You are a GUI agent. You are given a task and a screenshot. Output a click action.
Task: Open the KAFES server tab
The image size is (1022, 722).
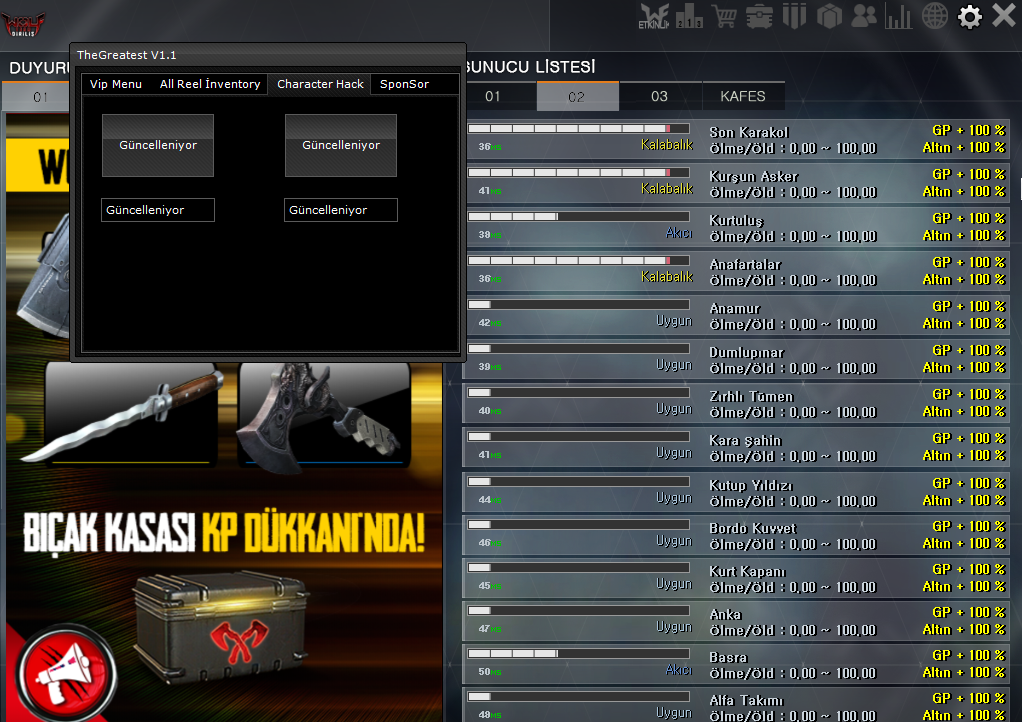(x=743, y=96)
